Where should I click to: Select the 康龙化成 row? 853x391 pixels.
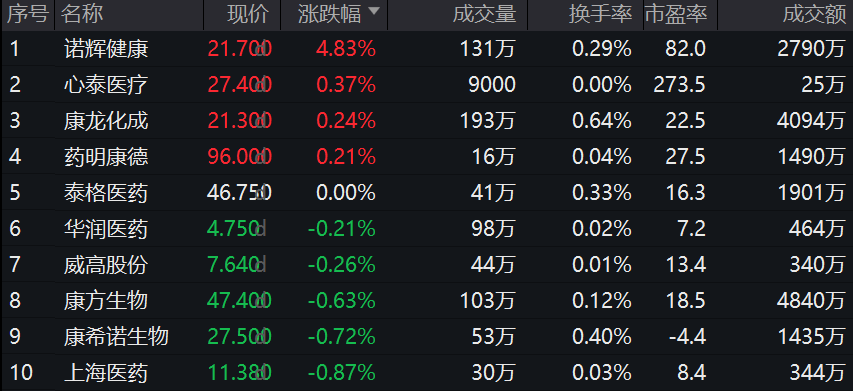tap(426, 121)
